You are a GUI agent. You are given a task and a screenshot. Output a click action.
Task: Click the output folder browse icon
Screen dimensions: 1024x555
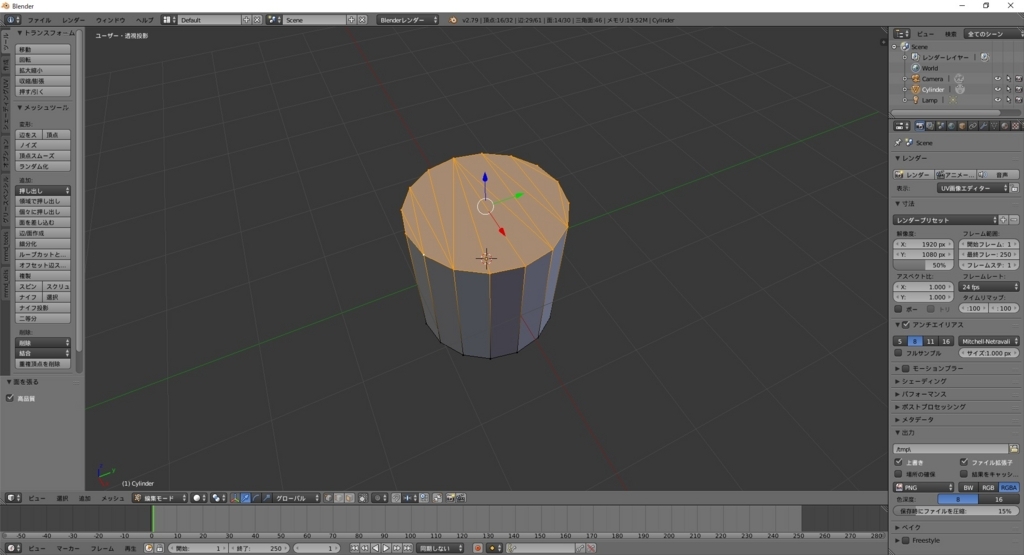[1014, 449]
